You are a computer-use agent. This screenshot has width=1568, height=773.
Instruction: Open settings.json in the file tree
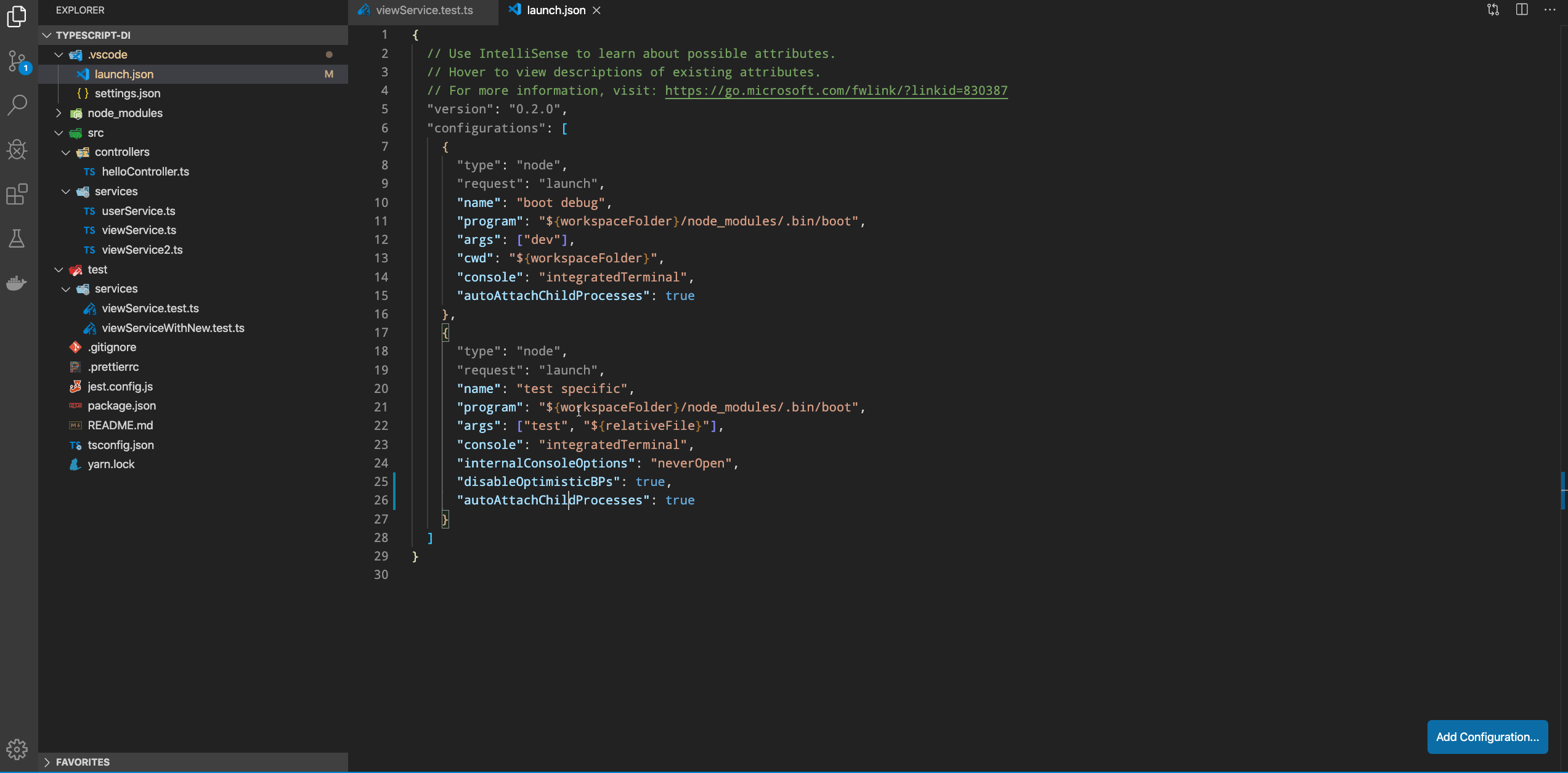(x=193, y=94)
